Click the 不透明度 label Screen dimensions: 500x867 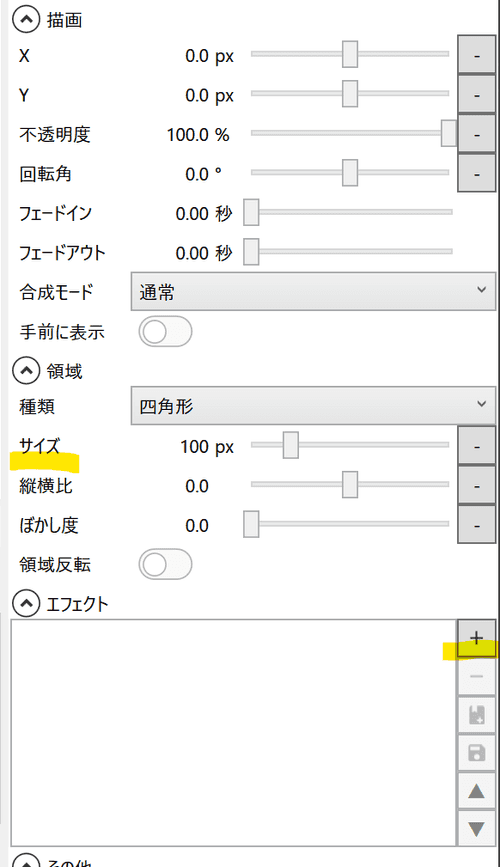point(55,134)
